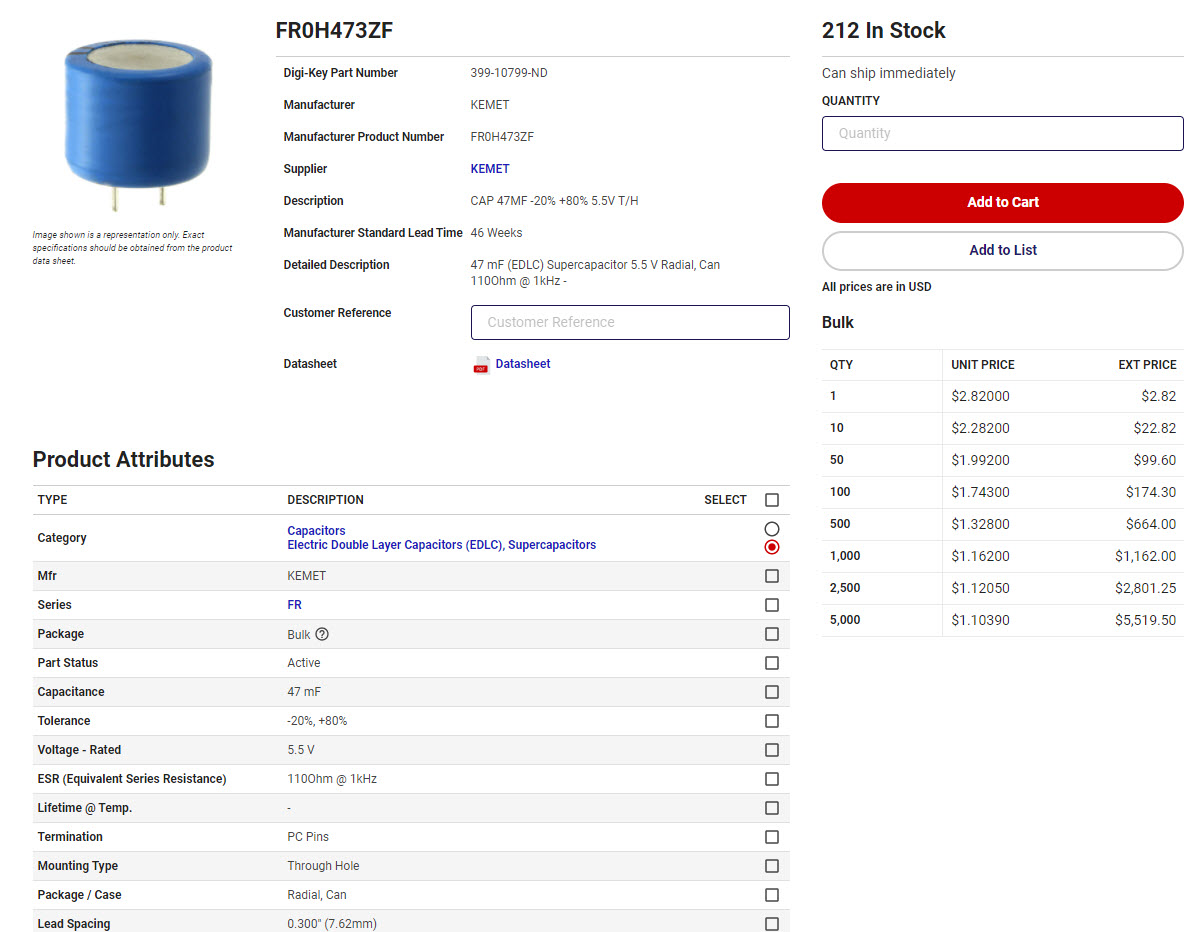
Task: Follow the FR series link
Action: [x=294, y=605]
